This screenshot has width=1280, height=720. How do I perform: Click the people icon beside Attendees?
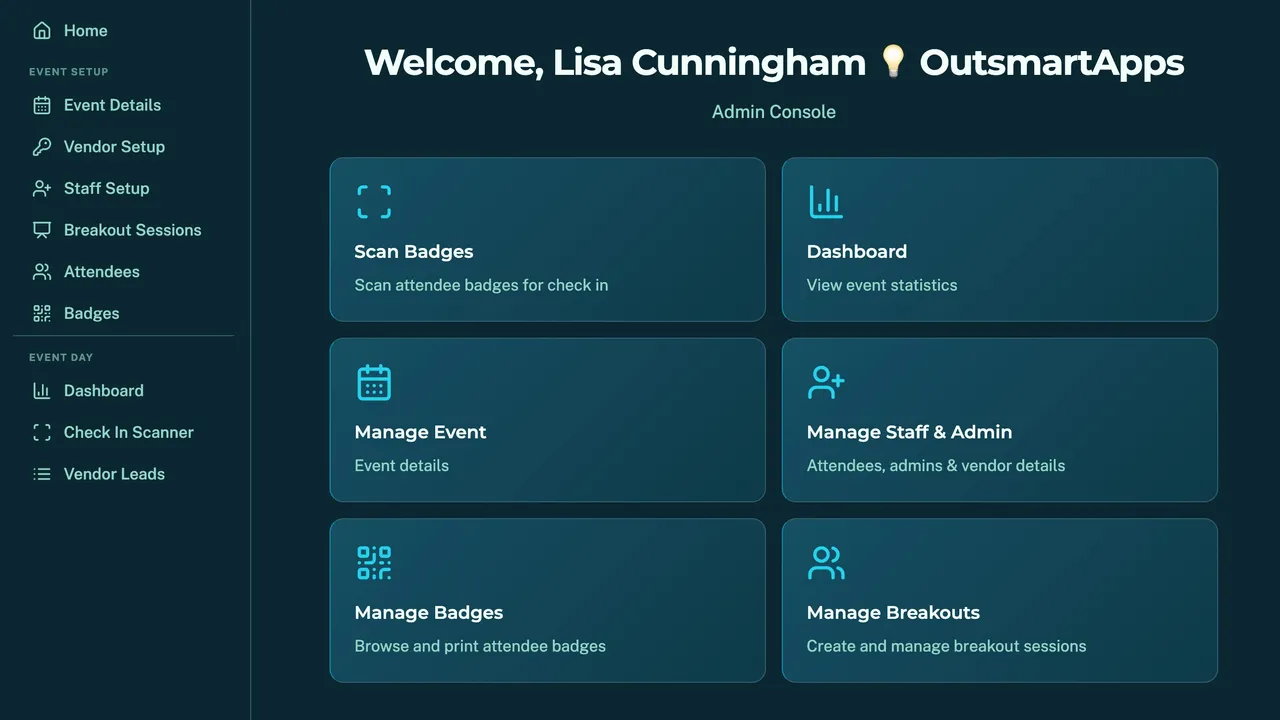click(42, 272)
